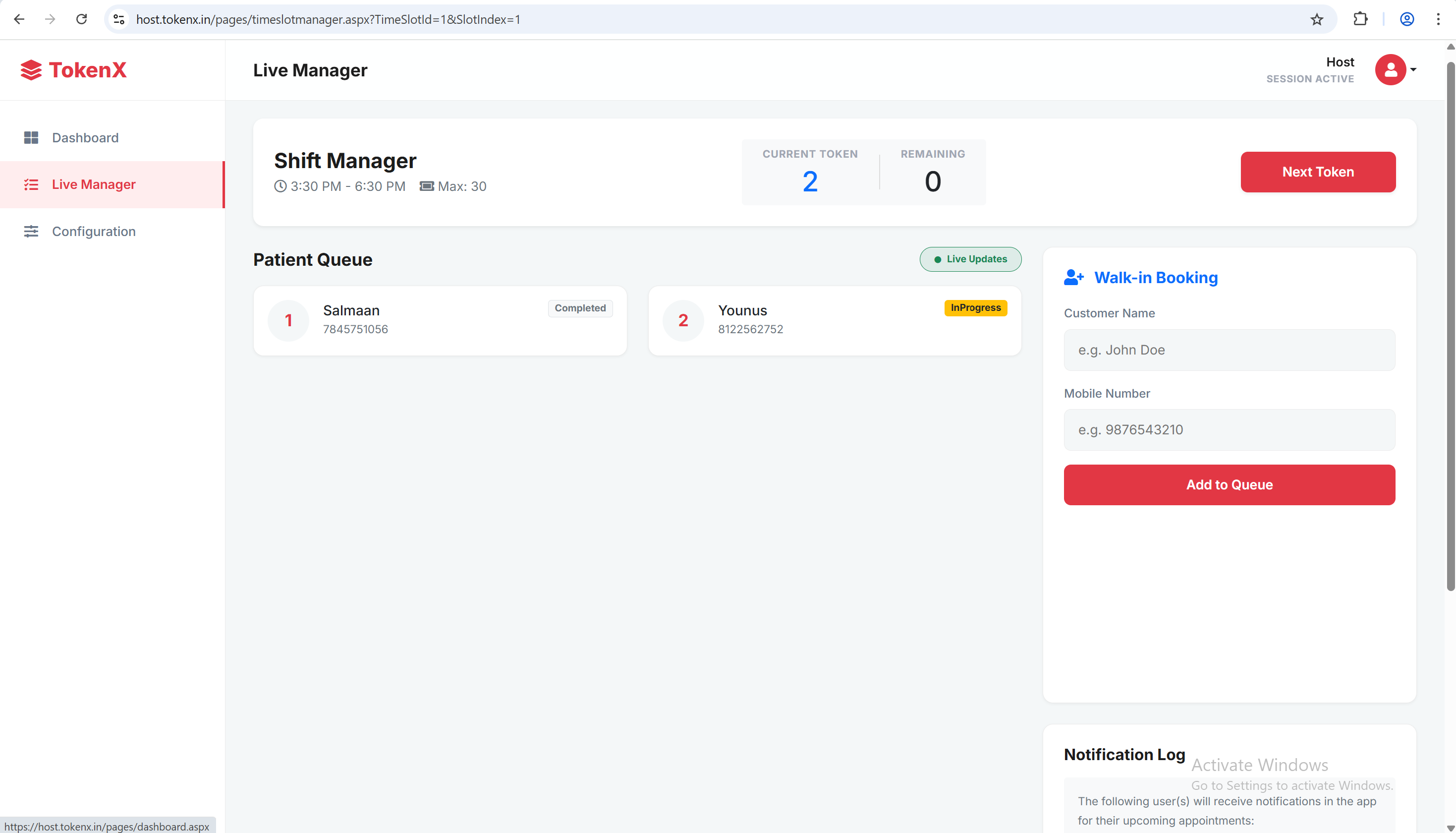Screen dimensions: 1456x833
Task: Open the browser three-dot menu
Action: (x=1439, y=19)
